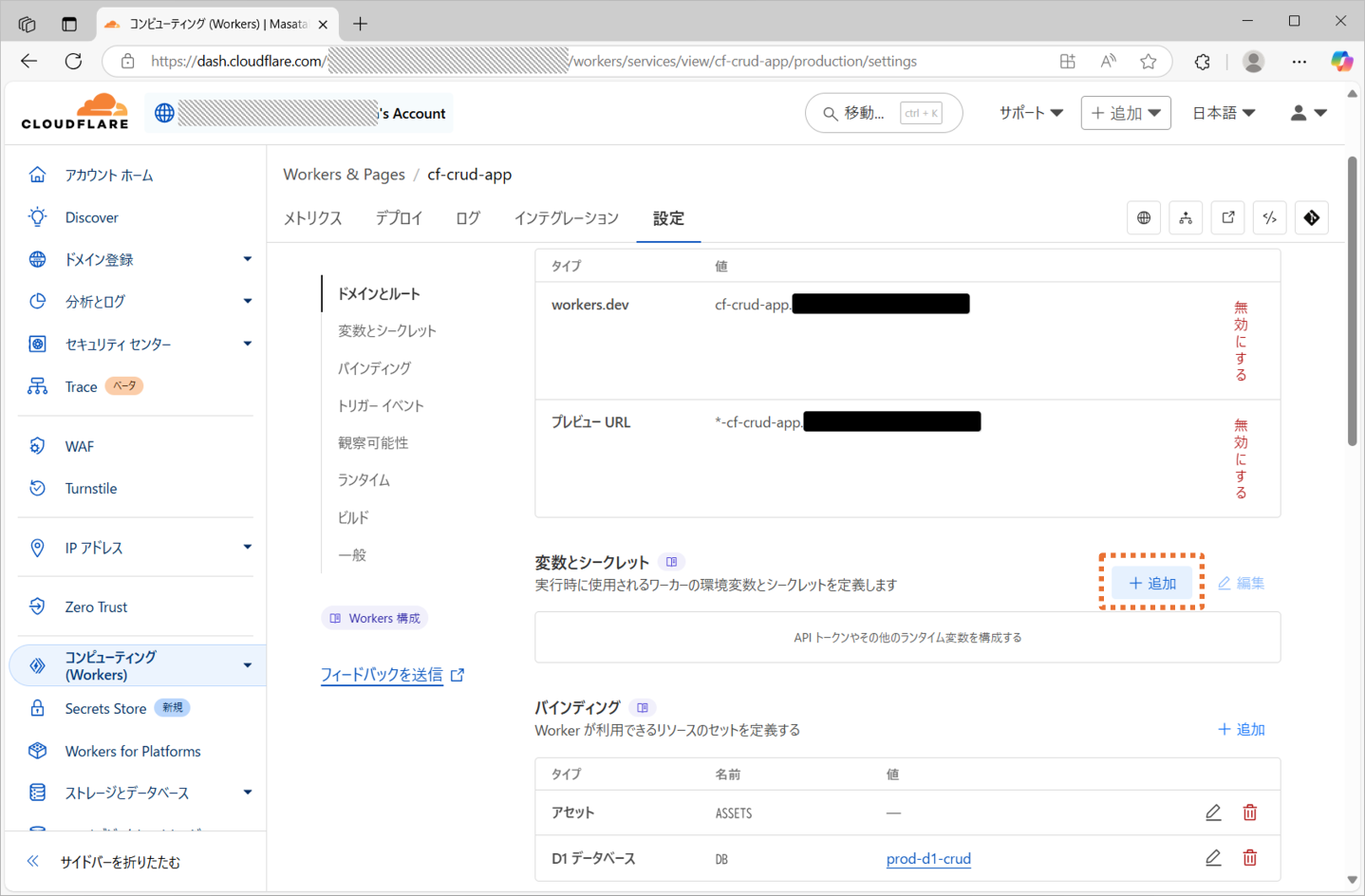Disable the プレビュー URL route
This screenshot has width=1365, height=896.
(1241, 458)
